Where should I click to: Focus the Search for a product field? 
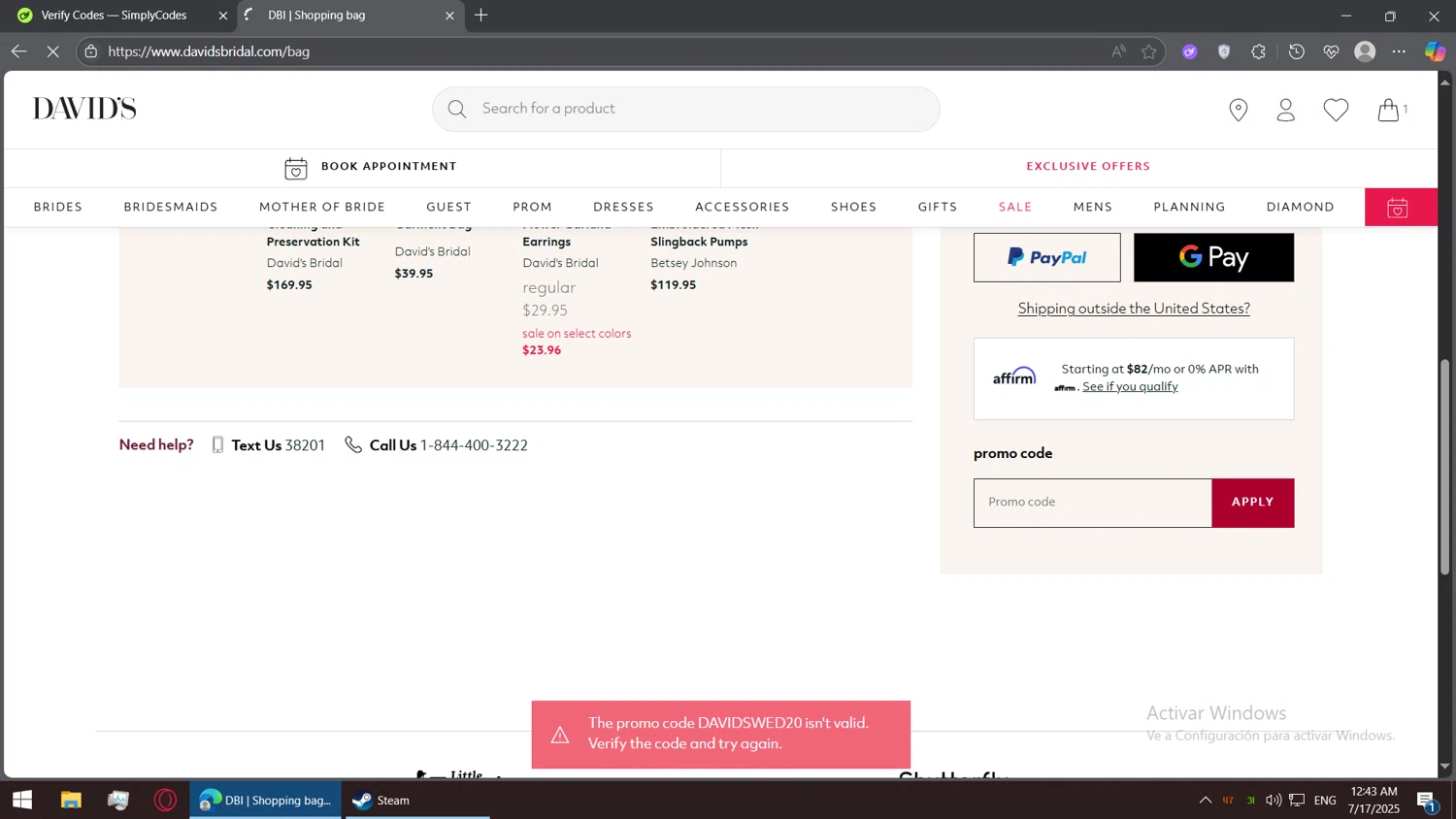point(685,109)
